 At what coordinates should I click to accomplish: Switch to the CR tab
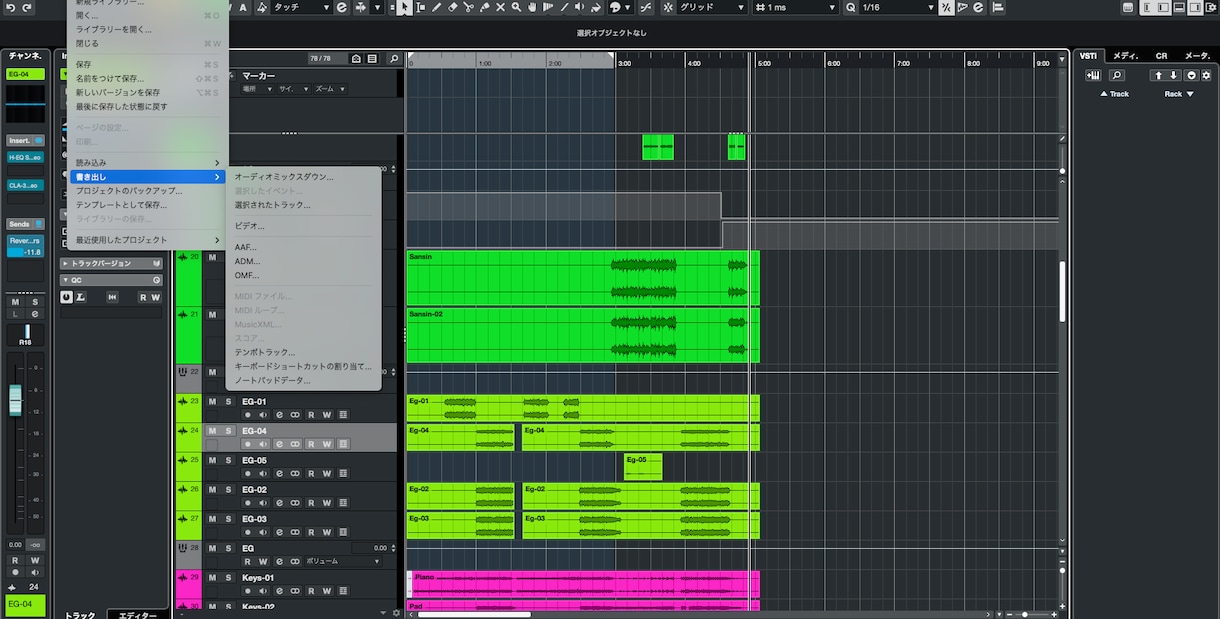(x=1161, y=56)
